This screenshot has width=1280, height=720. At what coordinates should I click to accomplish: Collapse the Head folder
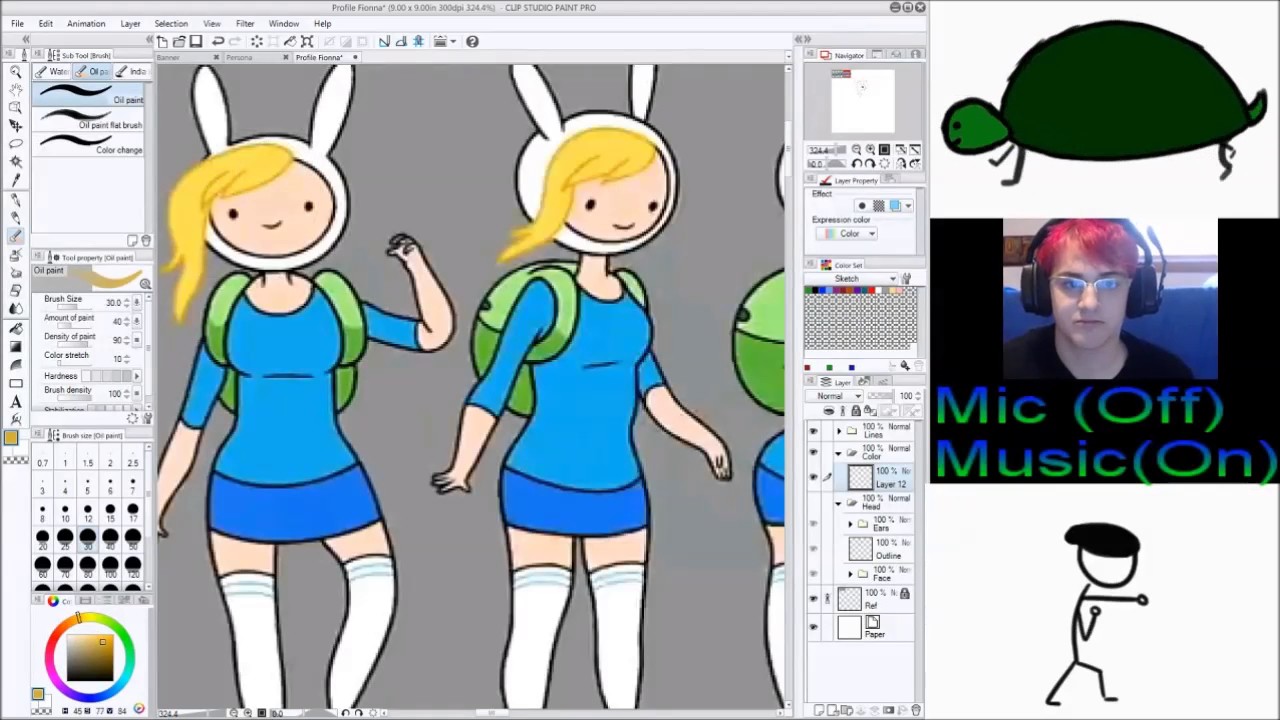[x=839, y=503]
